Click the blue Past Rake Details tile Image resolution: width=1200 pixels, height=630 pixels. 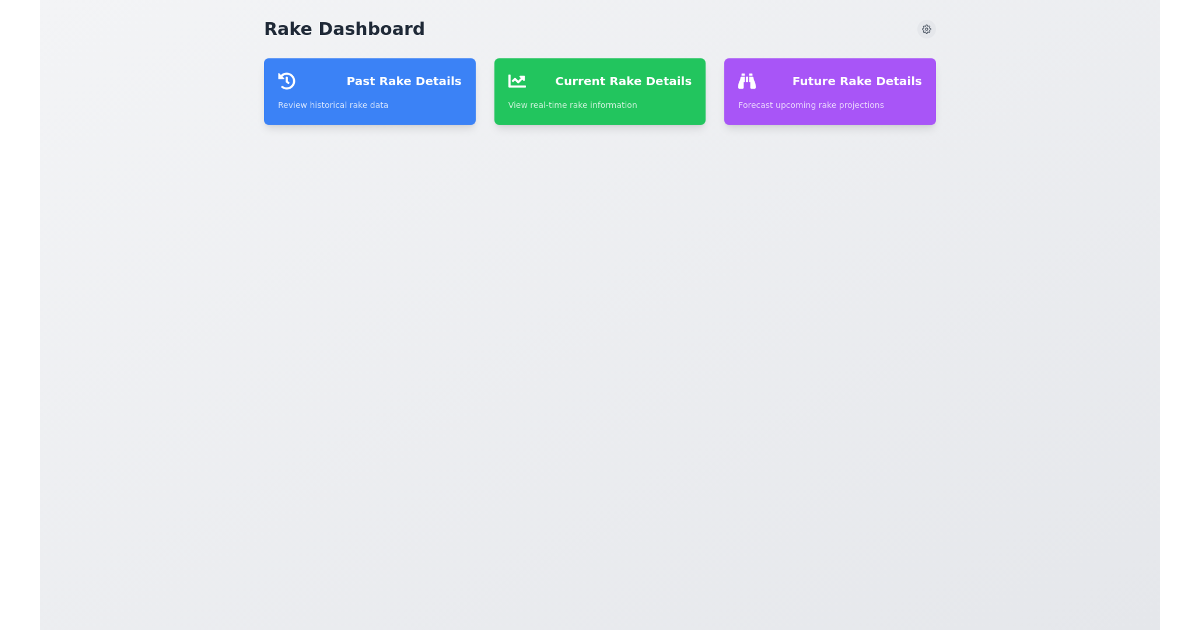click(x=370, y=91)
